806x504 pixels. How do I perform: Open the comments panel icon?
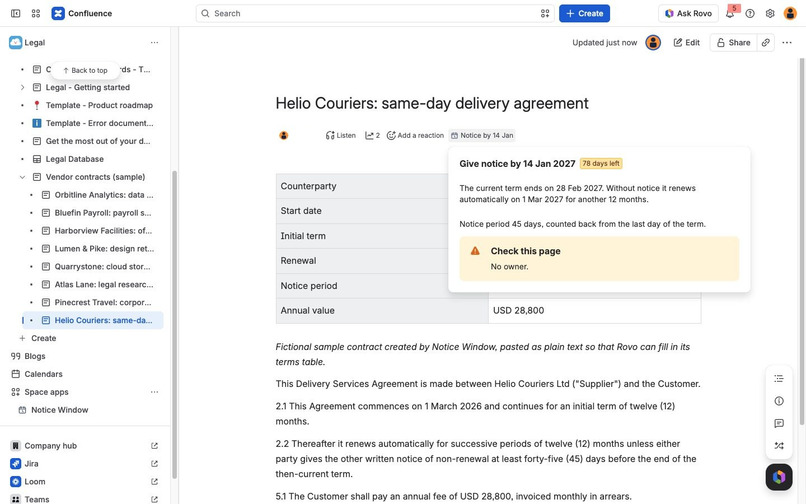(x=779, y=423)
